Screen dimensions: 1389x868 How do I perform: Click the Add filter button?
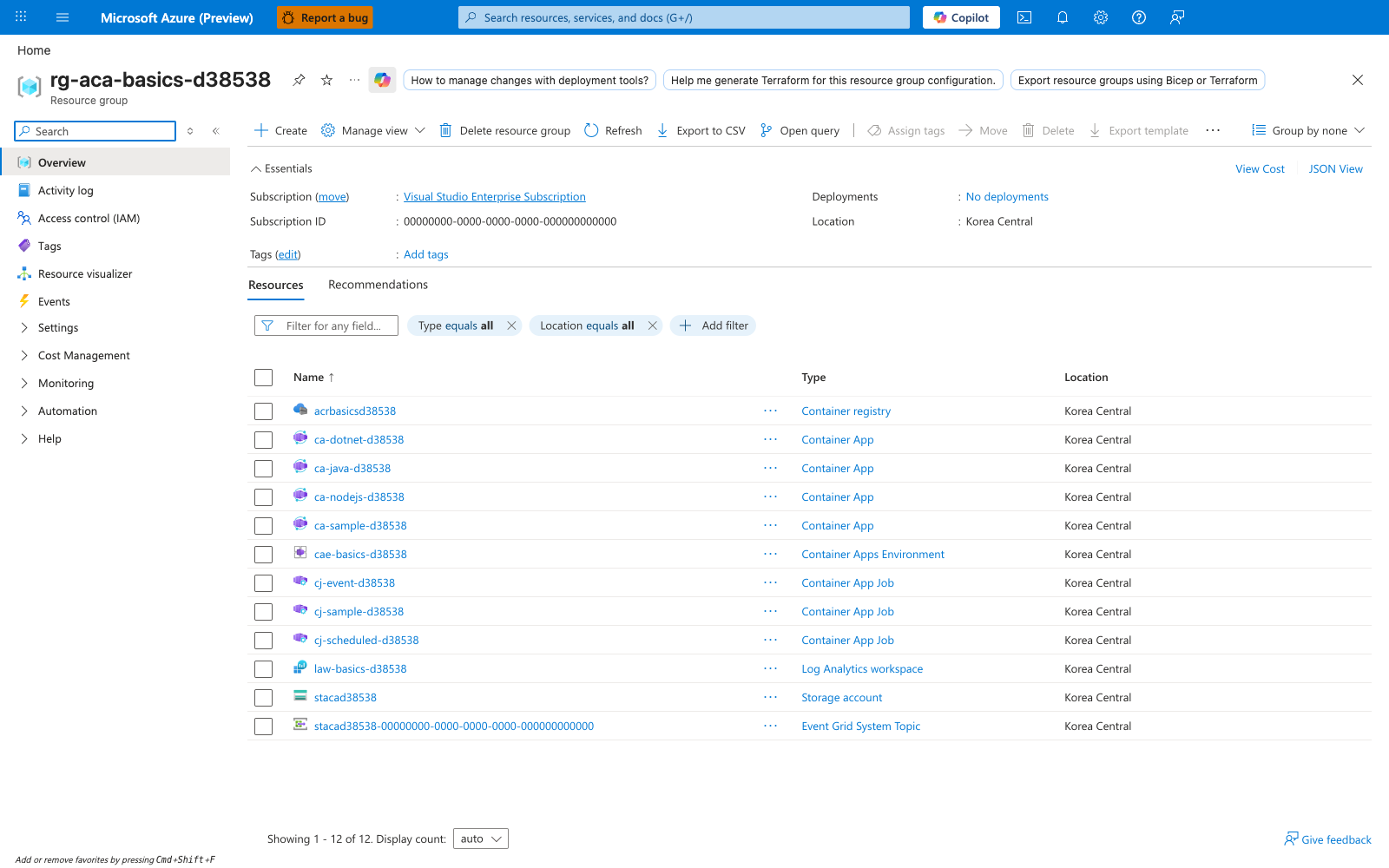pos(713,325)
